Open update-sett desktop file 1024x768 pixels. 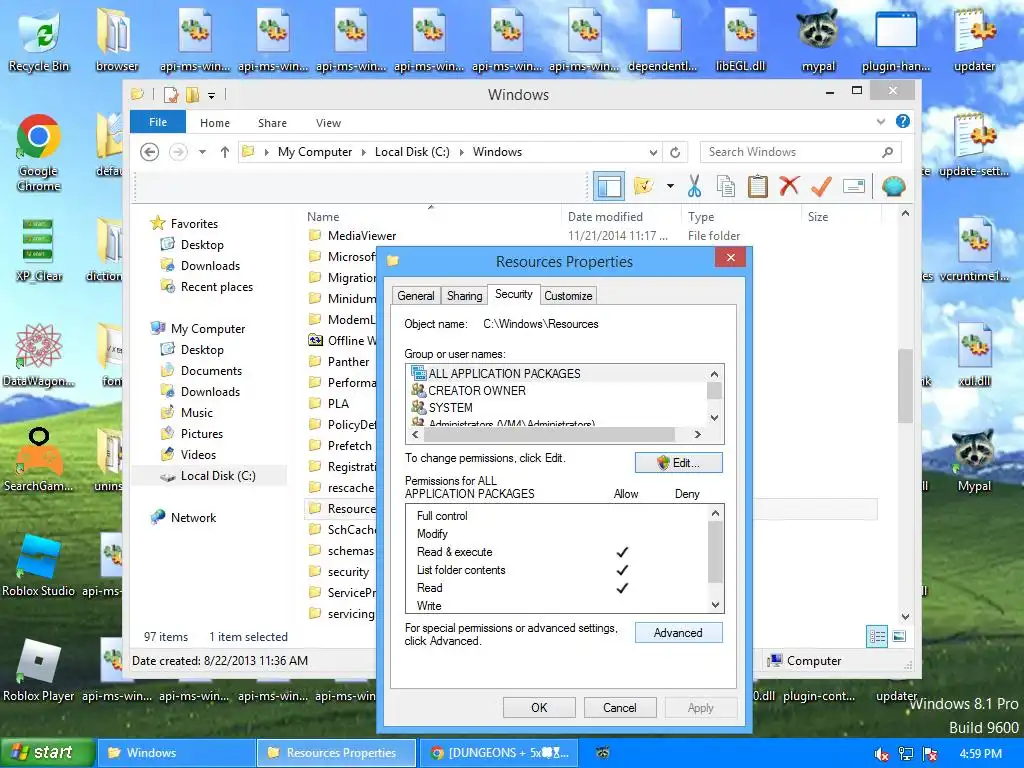(974, 145)
